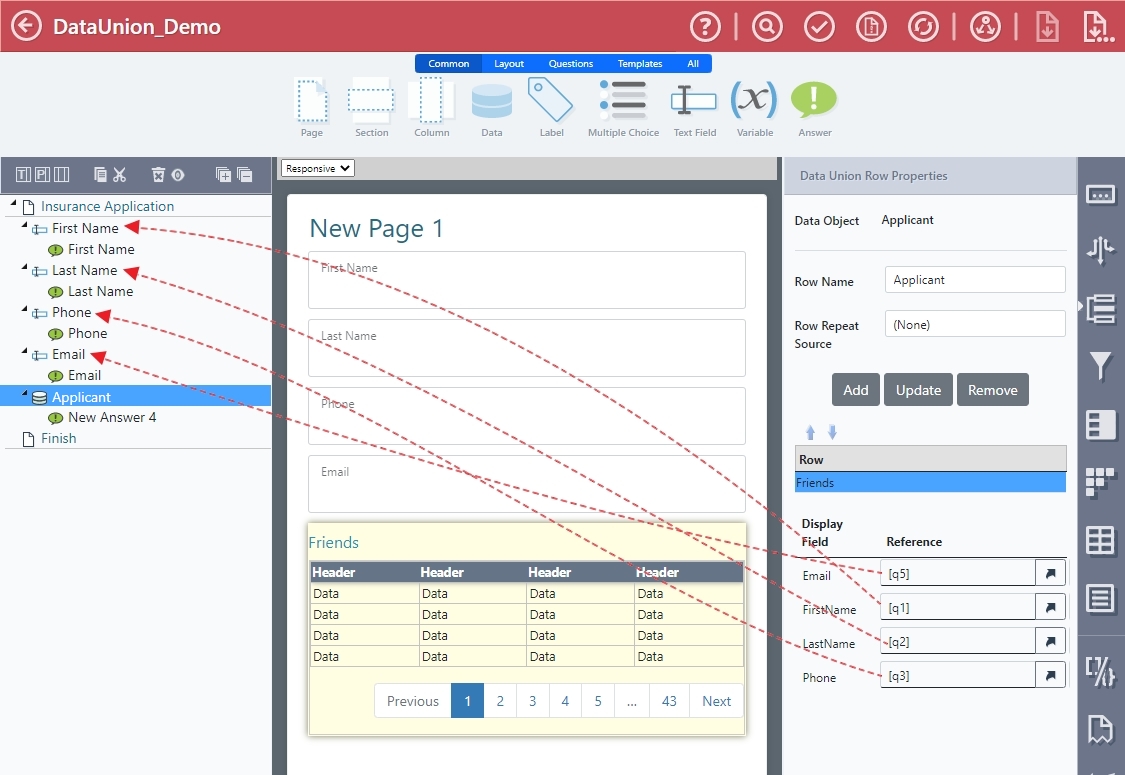Screen dimensions: 1125x775
Task: Select New Answer 4 in tree
Action: click(111, 418)
